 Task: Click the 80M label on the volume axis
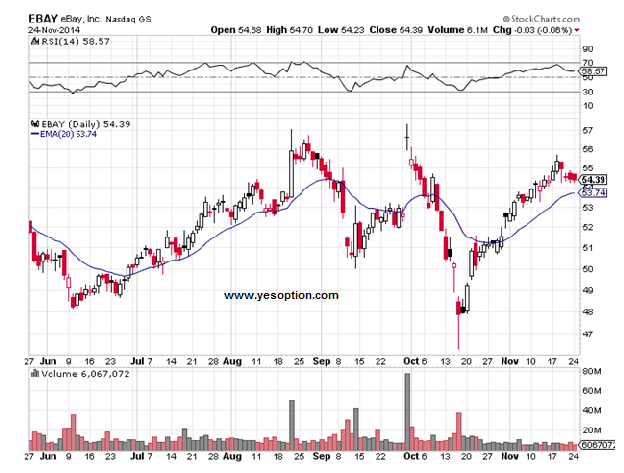591,372
